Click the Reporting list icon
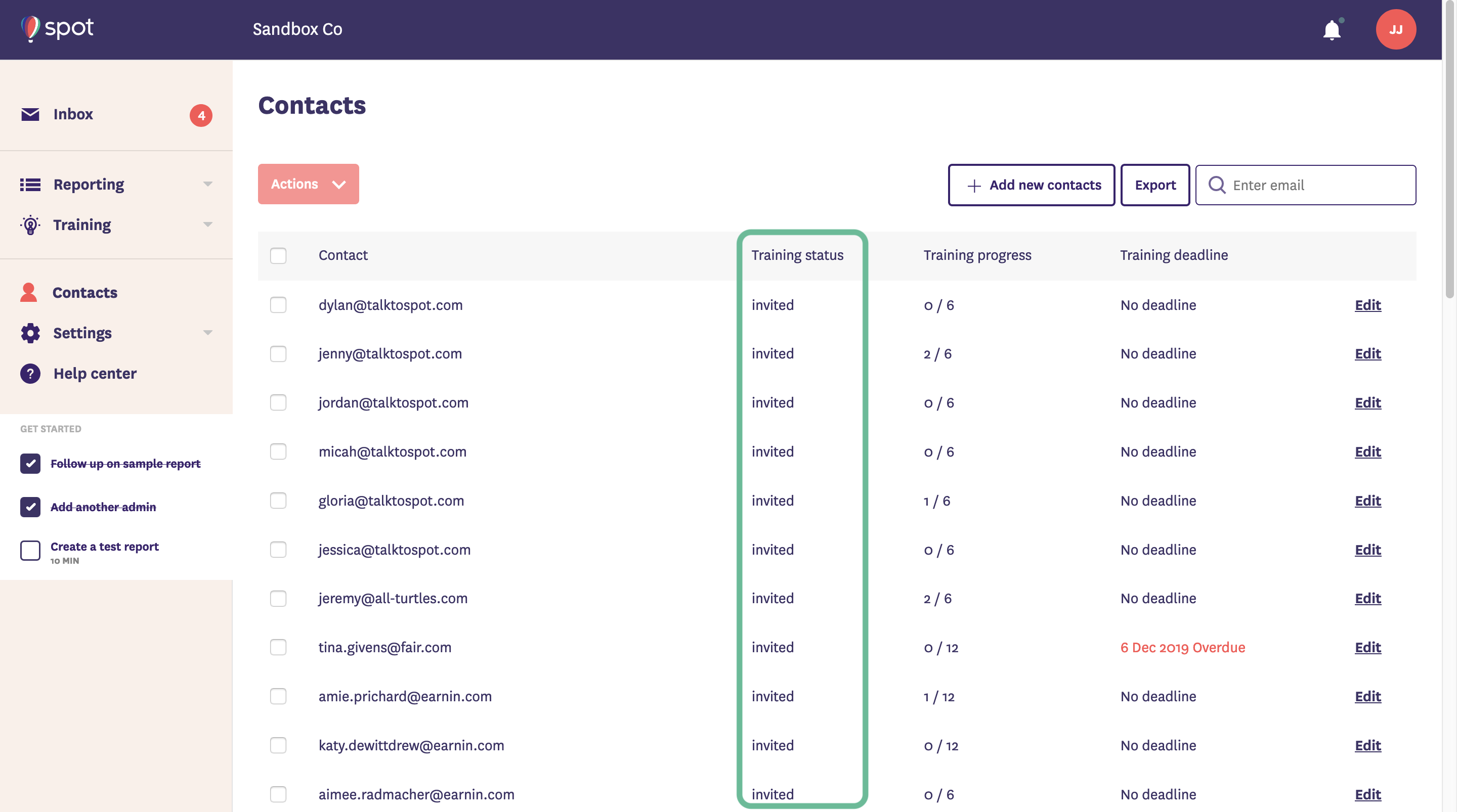This screenshot has width=1457, height=812. pyautogui.click(x=30, y=185)
